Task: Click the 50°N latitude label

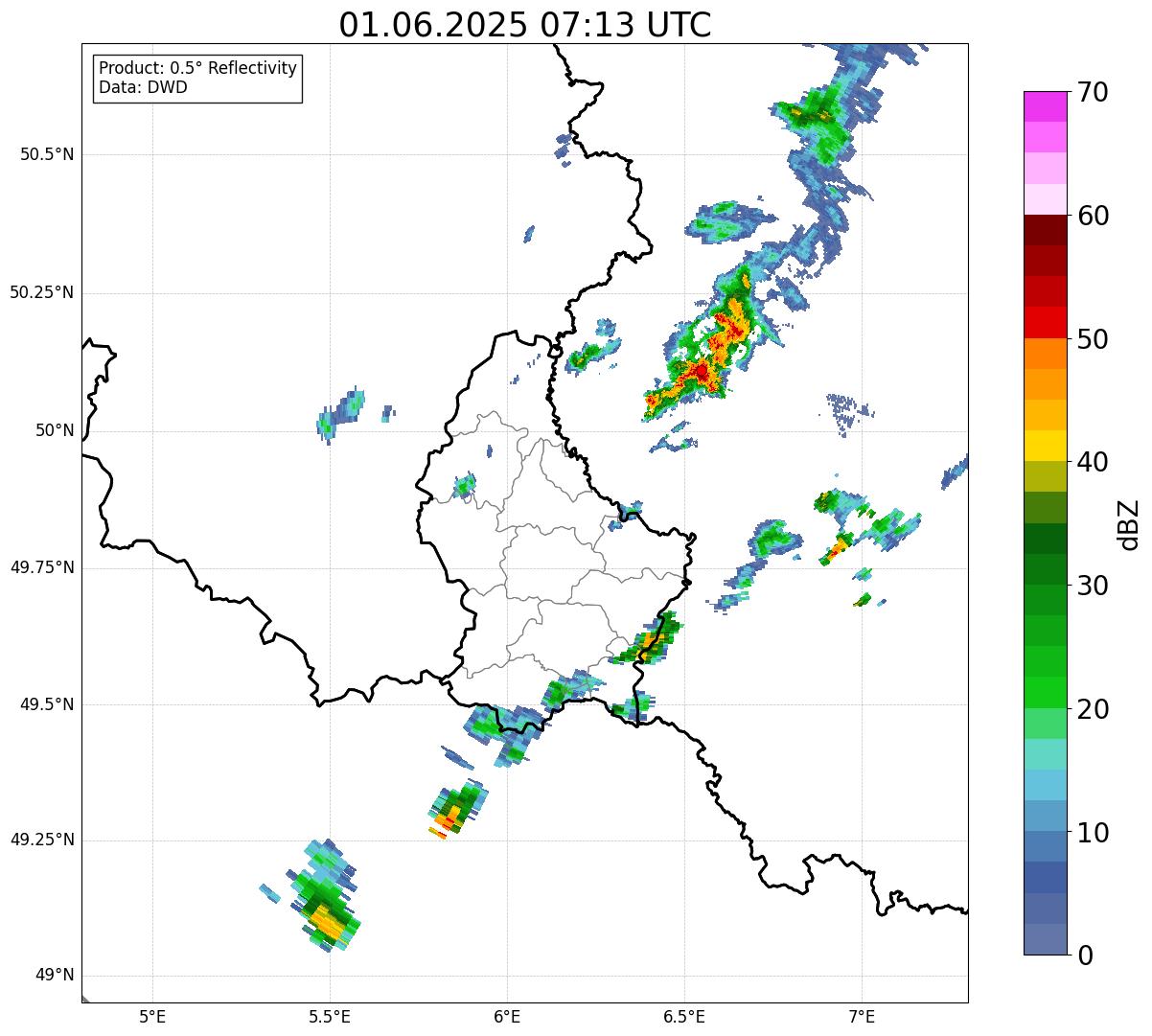Action: pyautogui.click(x=54, y=430)
